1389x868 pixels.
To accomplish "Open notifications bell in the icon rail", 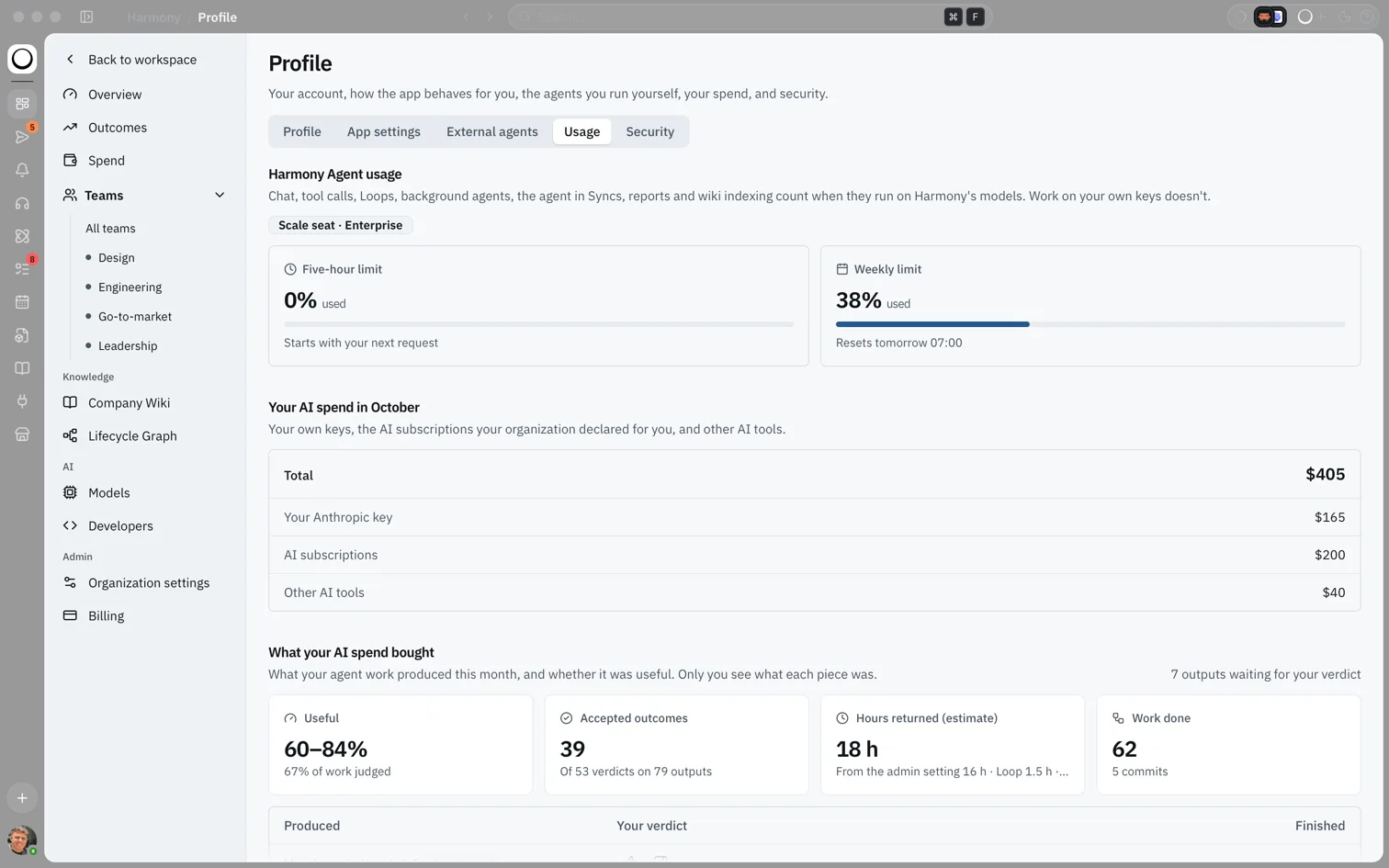I will 22,170.
